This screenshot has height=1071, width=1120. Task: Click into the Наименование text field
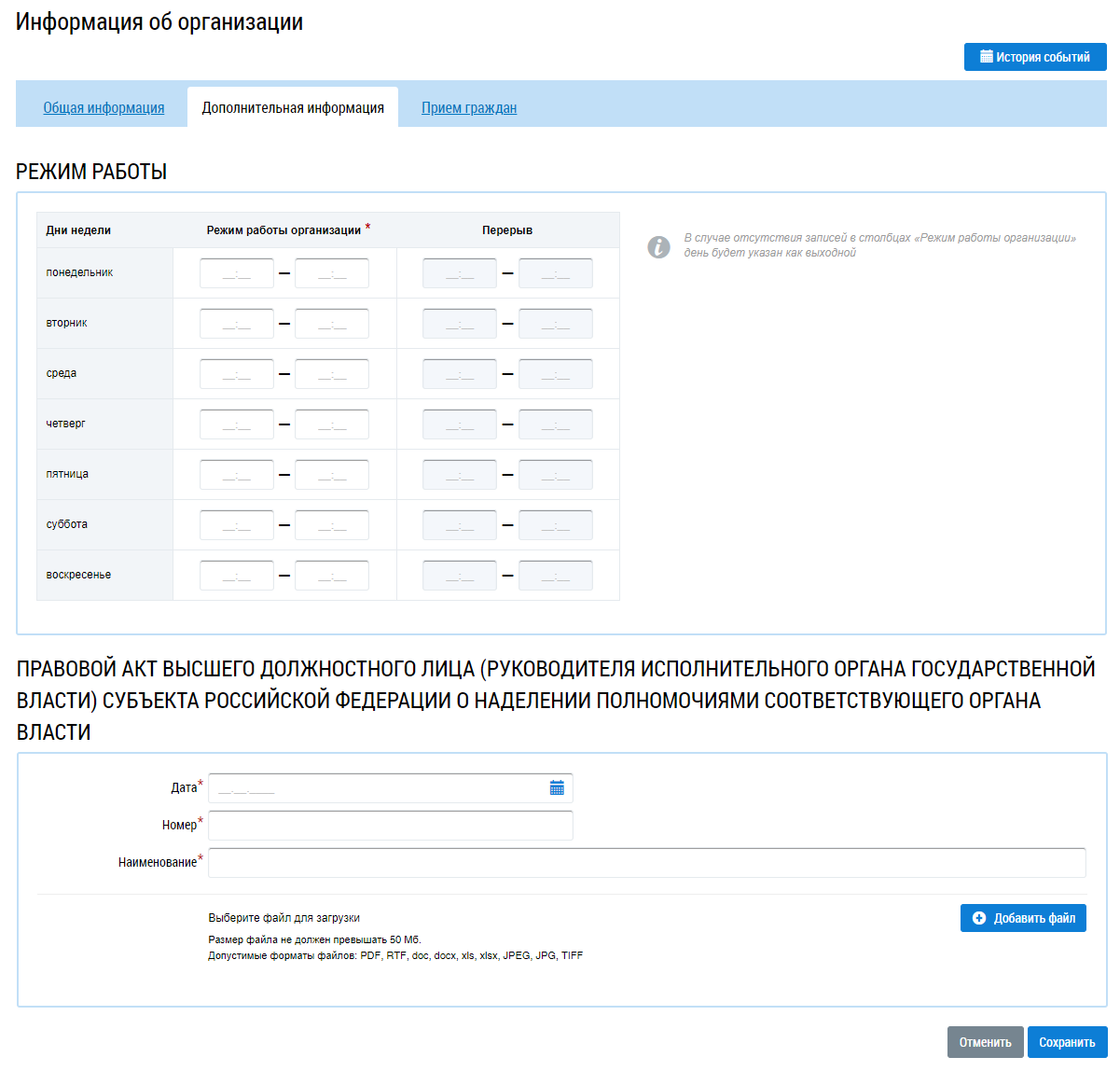646,863
